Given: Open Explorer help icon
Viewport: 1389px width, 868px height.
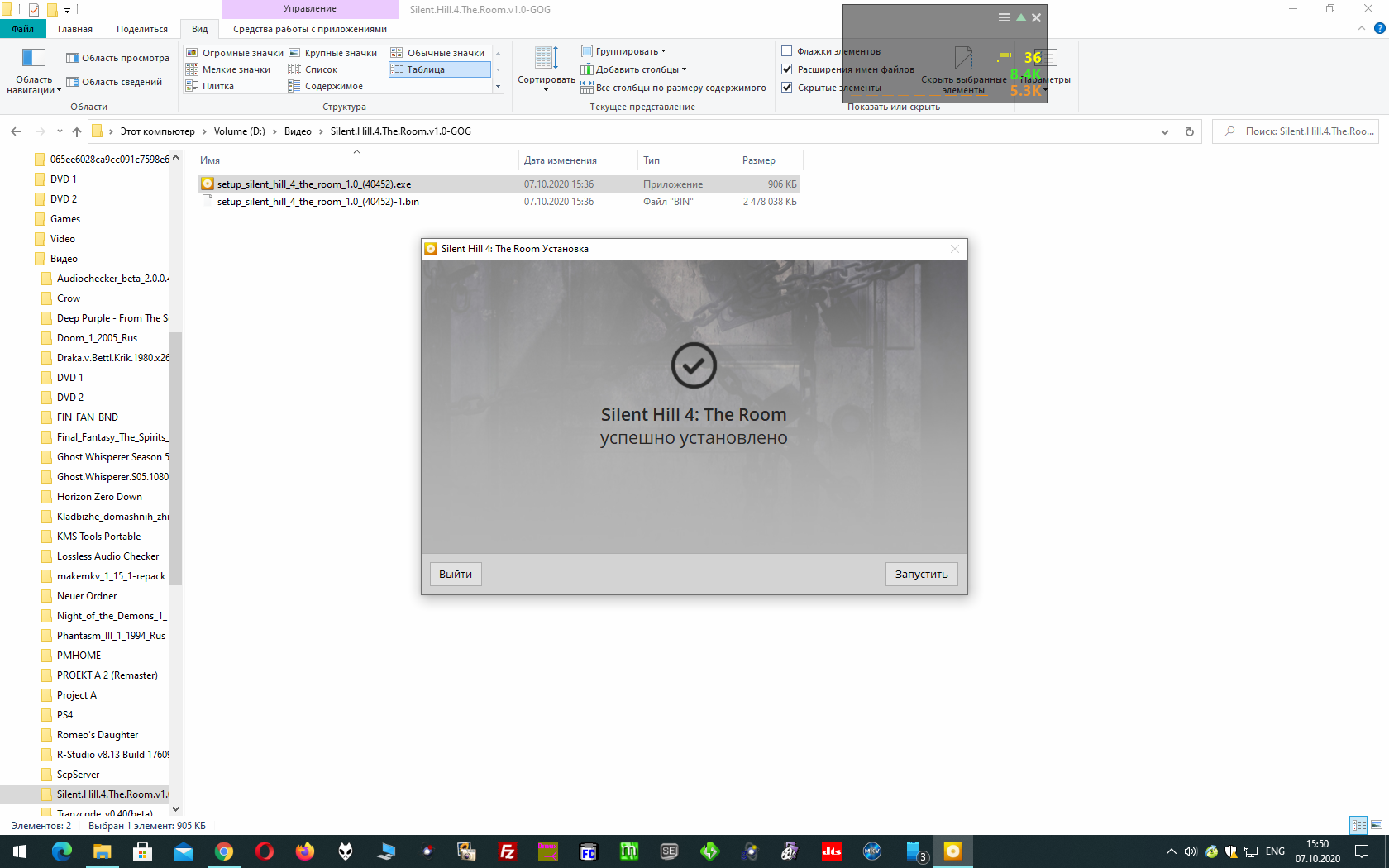Looking at the screenshot, I should [1379, 29].
